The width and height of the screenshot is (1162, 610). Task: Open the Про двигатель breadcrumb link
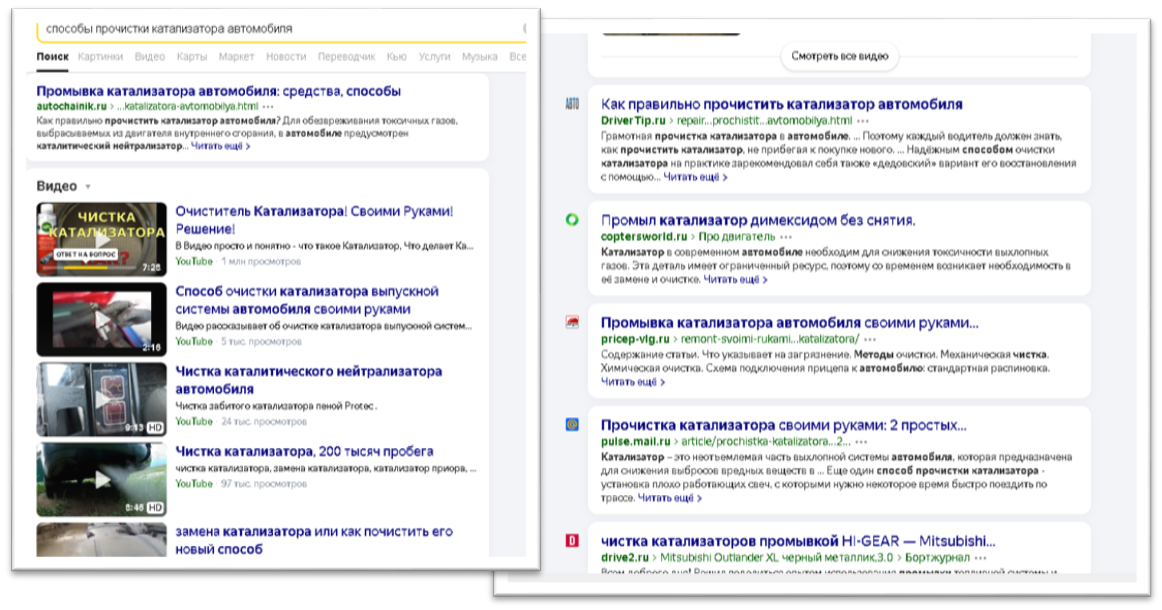(737, 236)
